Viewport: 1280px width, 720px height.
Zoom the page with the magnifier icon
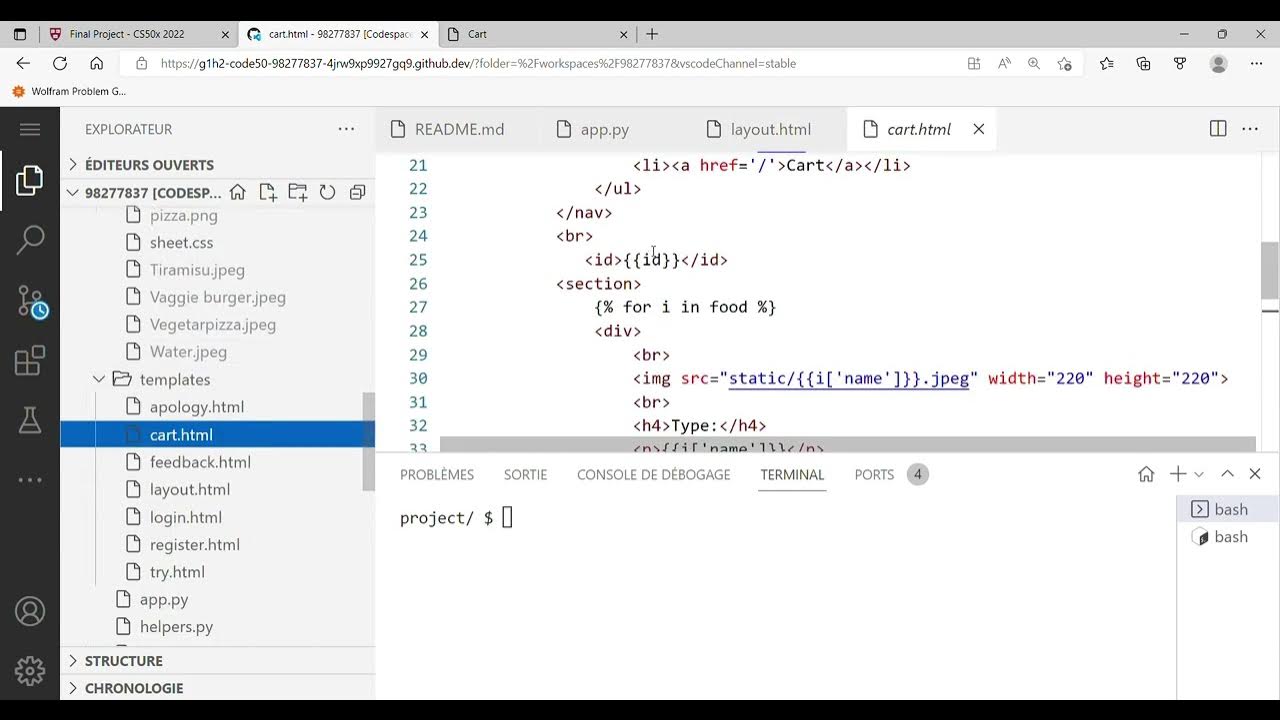[1034, 63]
